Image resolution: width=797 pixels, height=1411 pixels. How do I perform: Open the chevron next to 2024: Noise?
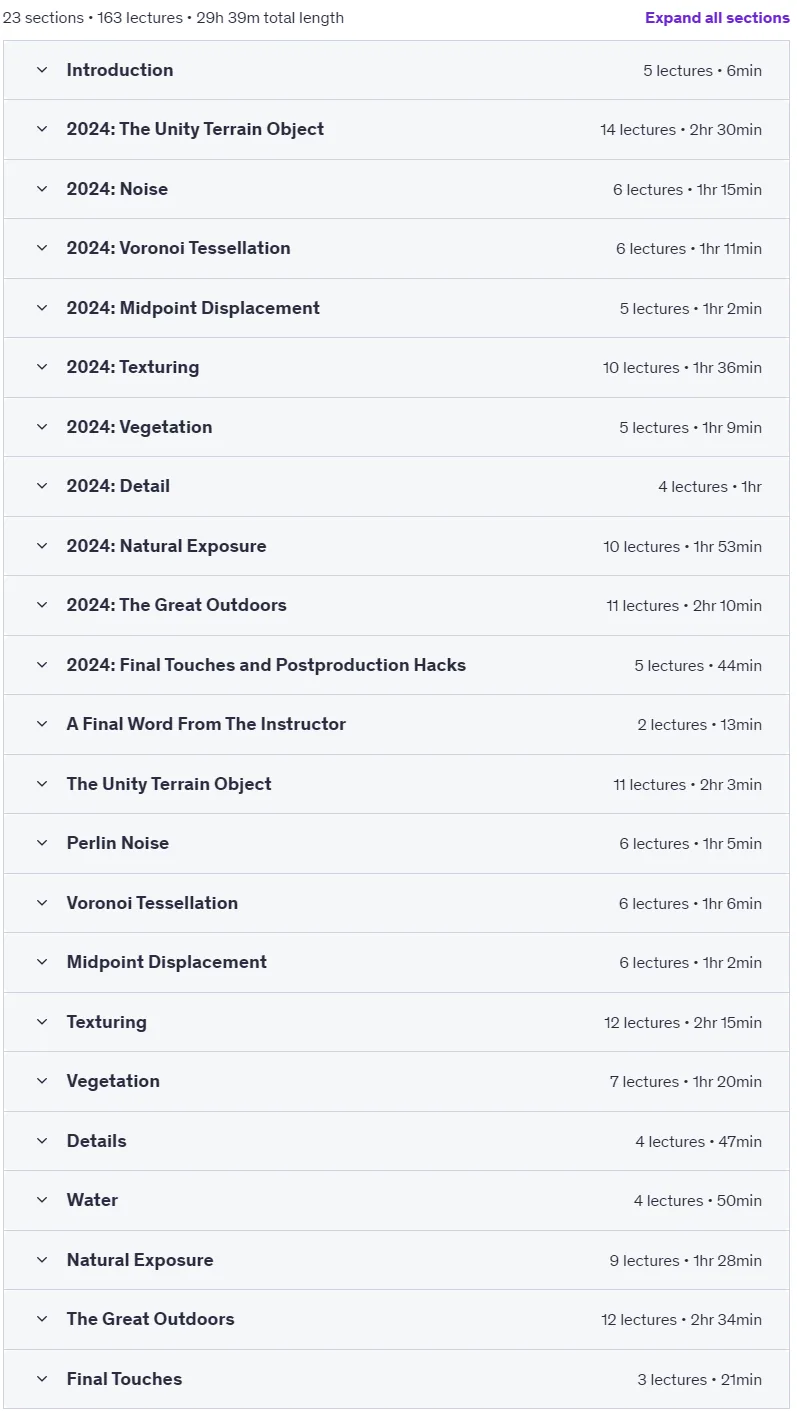click(x=42, y=189)
